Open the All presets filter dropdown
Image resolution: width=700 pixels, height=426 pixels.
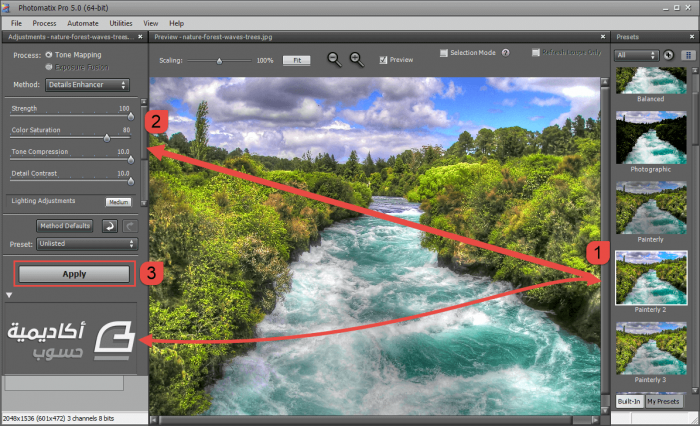pyautogui.click(x=637, y=55)
